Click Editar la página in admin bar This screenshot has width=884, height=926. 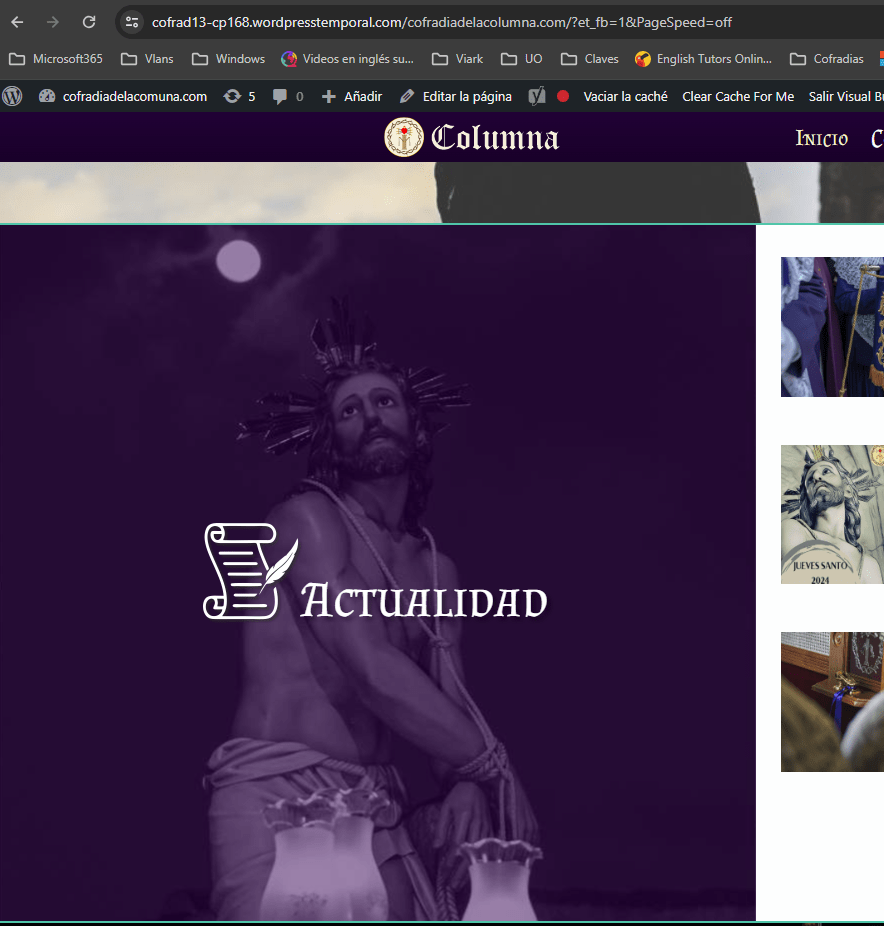click(x=456, y=96)
